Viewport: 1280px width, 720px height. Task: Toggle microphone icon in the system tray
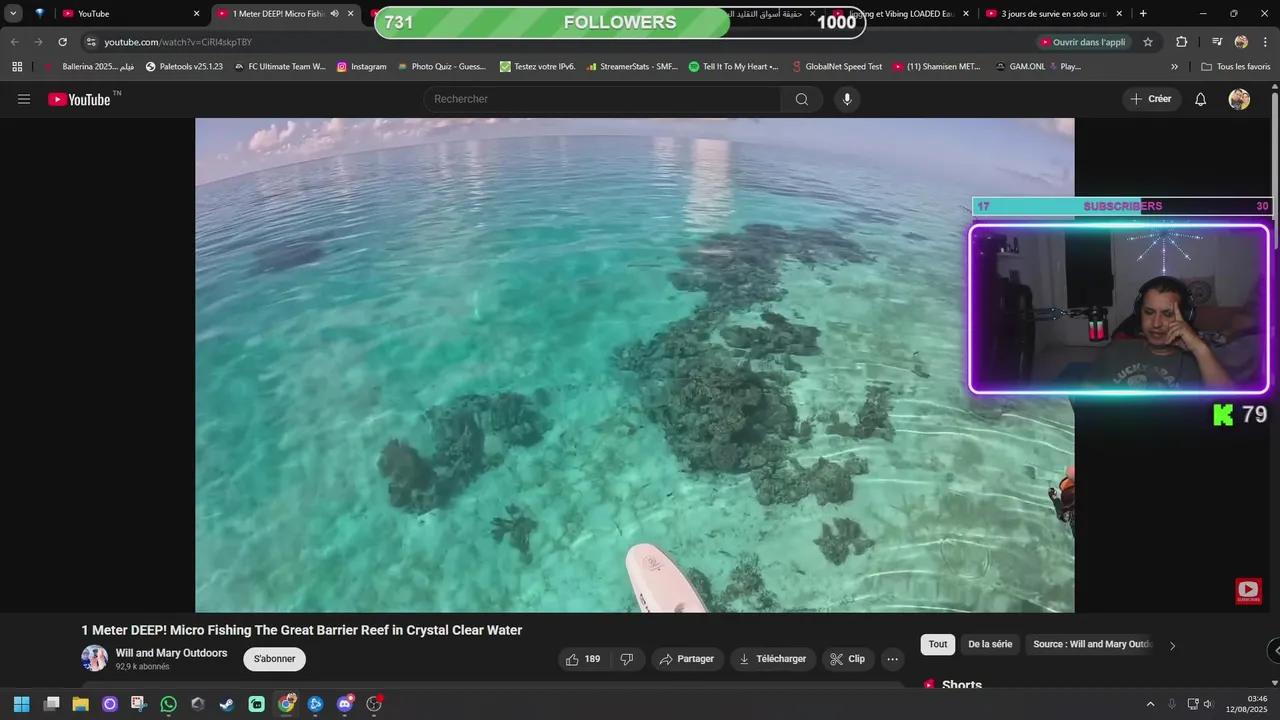(1172, 704)
